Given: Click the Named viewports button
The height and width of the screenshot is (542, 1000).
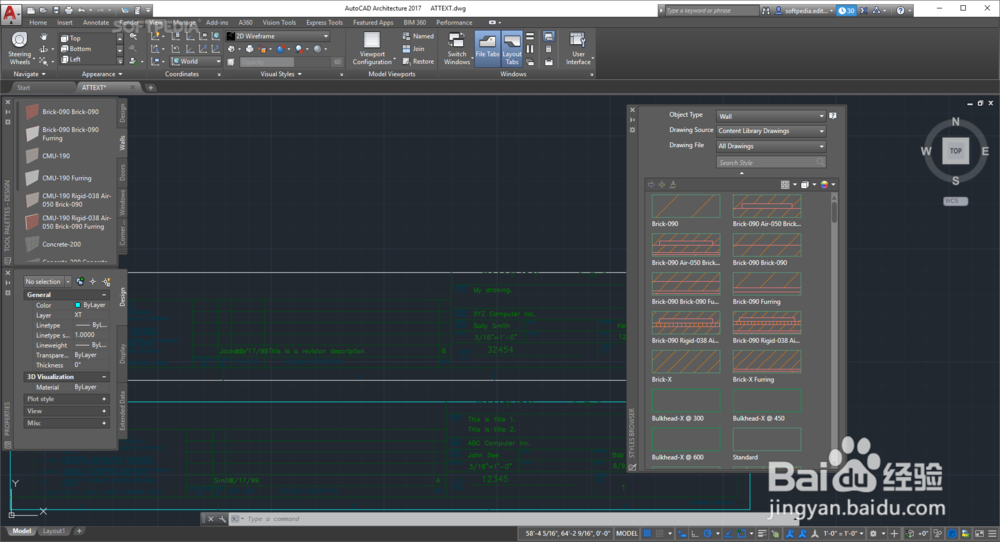Looking at the screenshot, I should coord(418,36).
